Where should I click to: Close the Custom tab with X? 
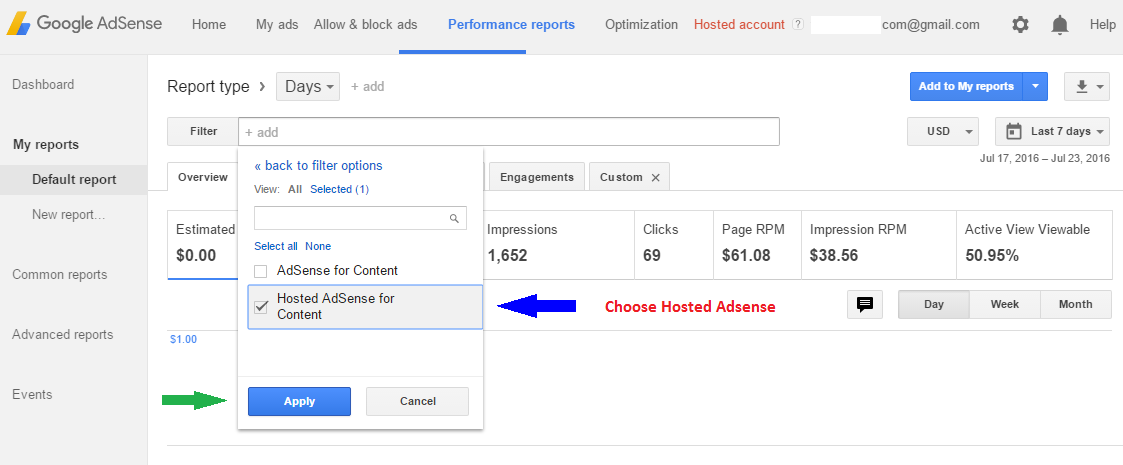655,178
